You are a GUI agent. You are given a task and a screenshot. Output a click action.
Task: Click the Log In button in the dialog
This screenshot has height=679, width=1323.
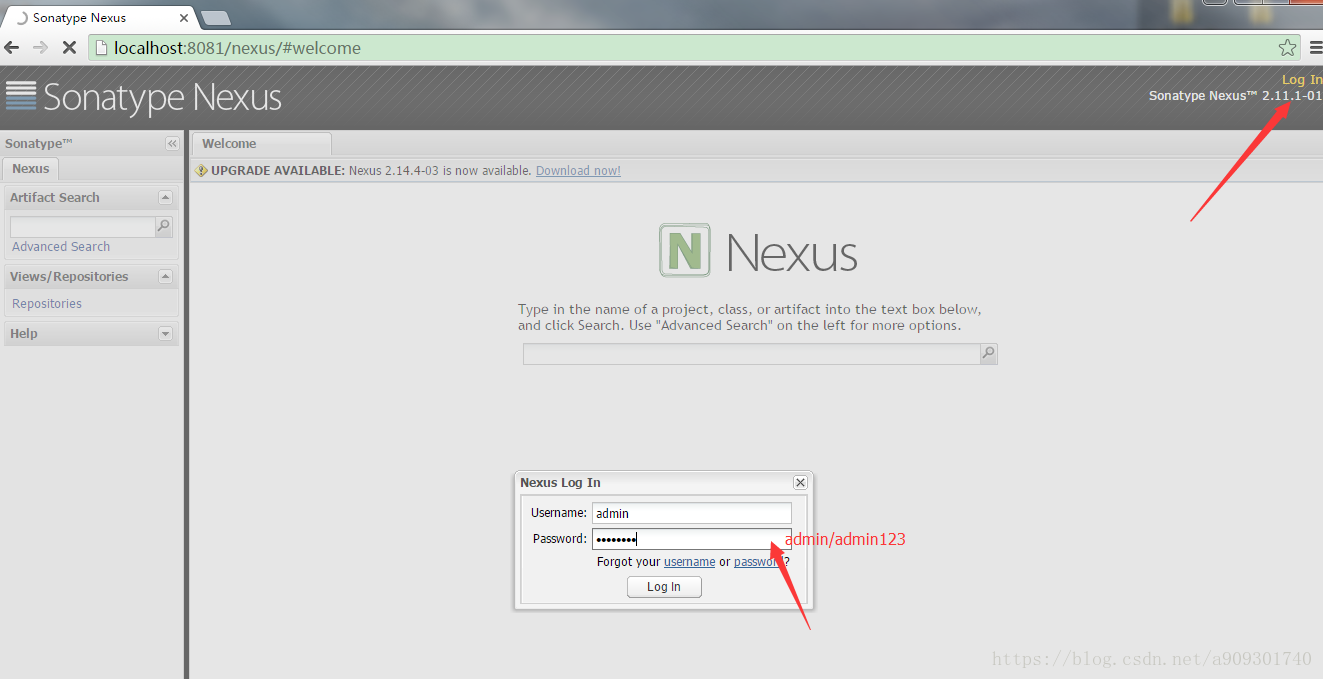pyautogui.click(x=664, y=587)
